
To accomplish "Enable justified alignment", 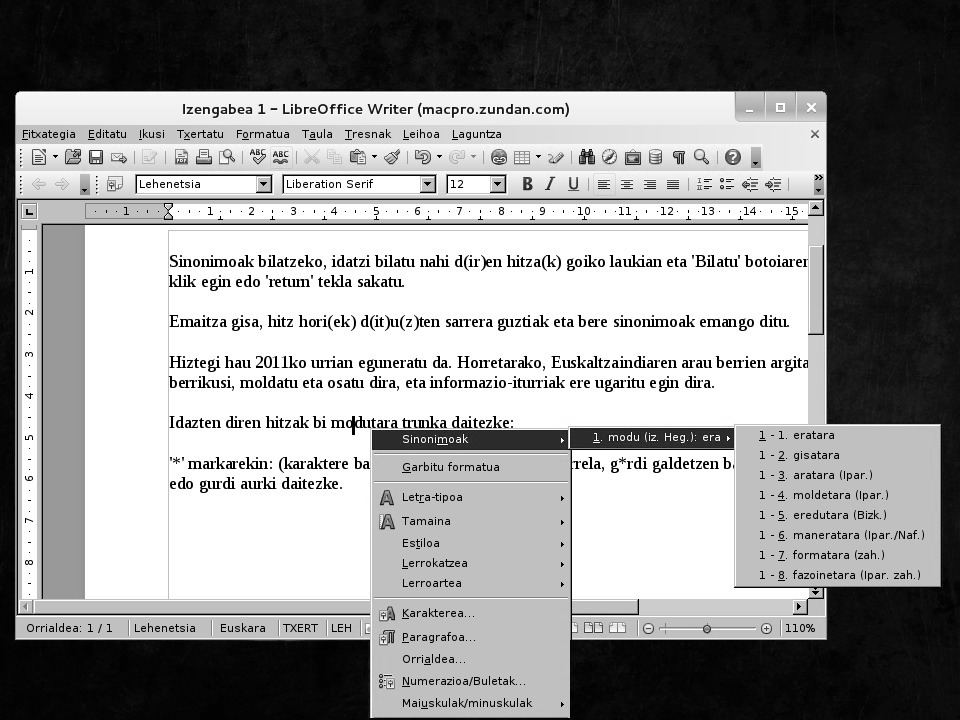I will 672,184.
